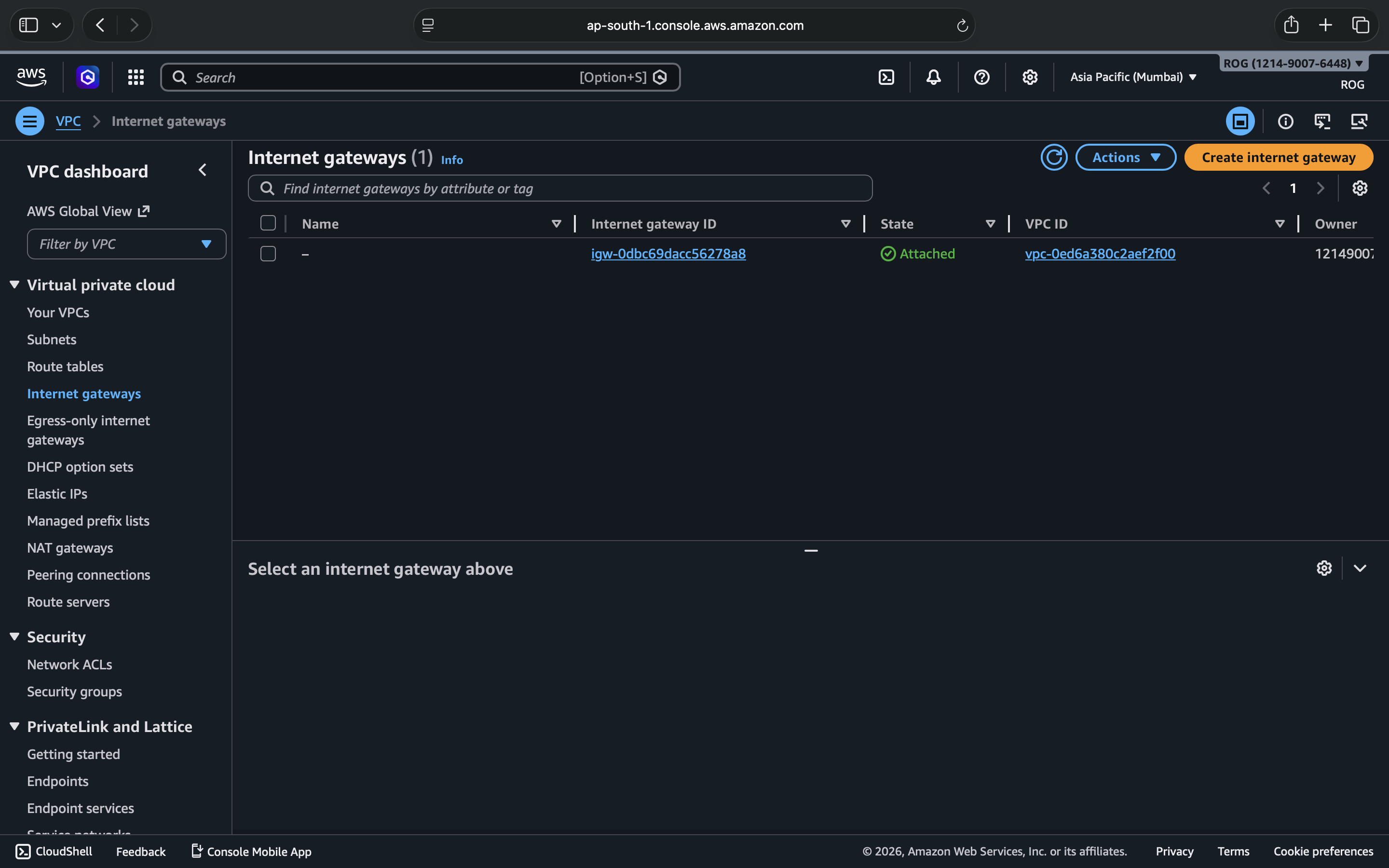Open the help question mark icon
1389x868 pixels.
pos(981,77)
